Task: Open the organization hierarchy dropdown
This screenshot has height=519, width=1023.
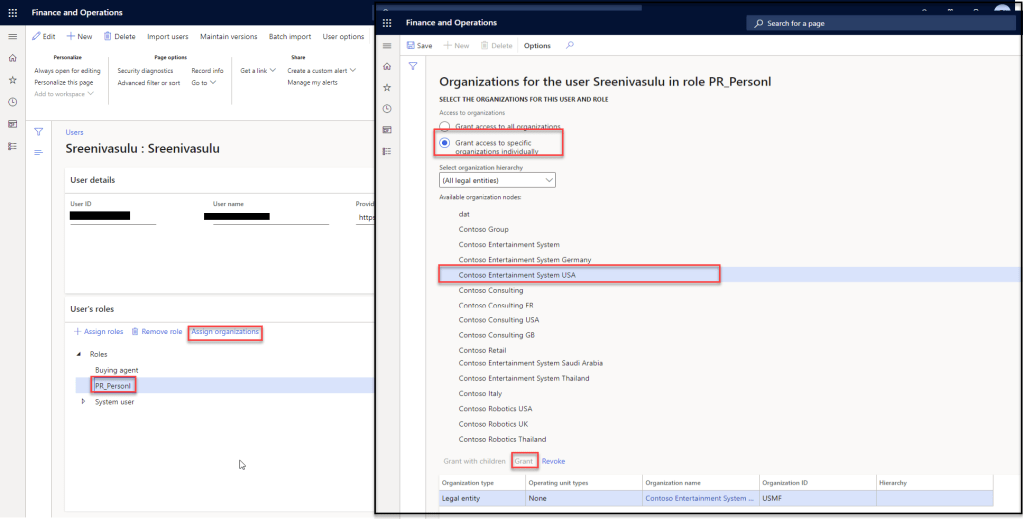Action: pyautogui.click(x=497, y=180)
